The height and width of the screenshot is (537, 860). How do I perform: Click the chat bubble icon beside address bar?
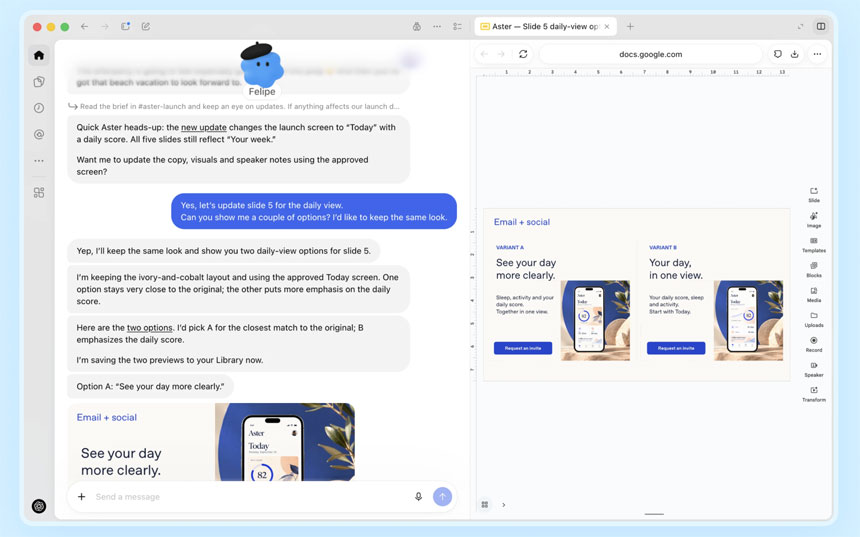[x=778, y=54]
